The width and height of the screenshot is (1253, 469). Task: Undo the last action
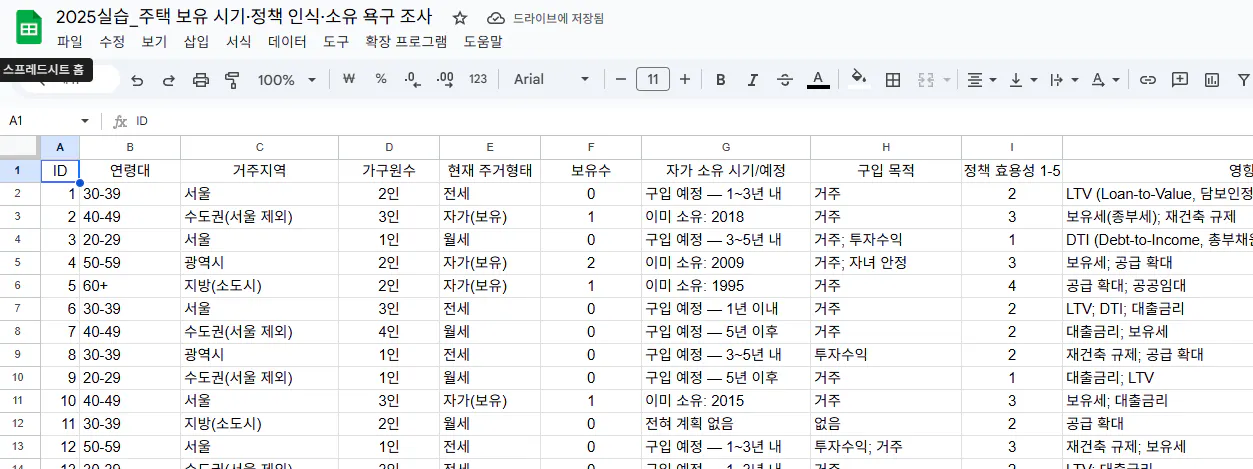(x=137, y=80)
